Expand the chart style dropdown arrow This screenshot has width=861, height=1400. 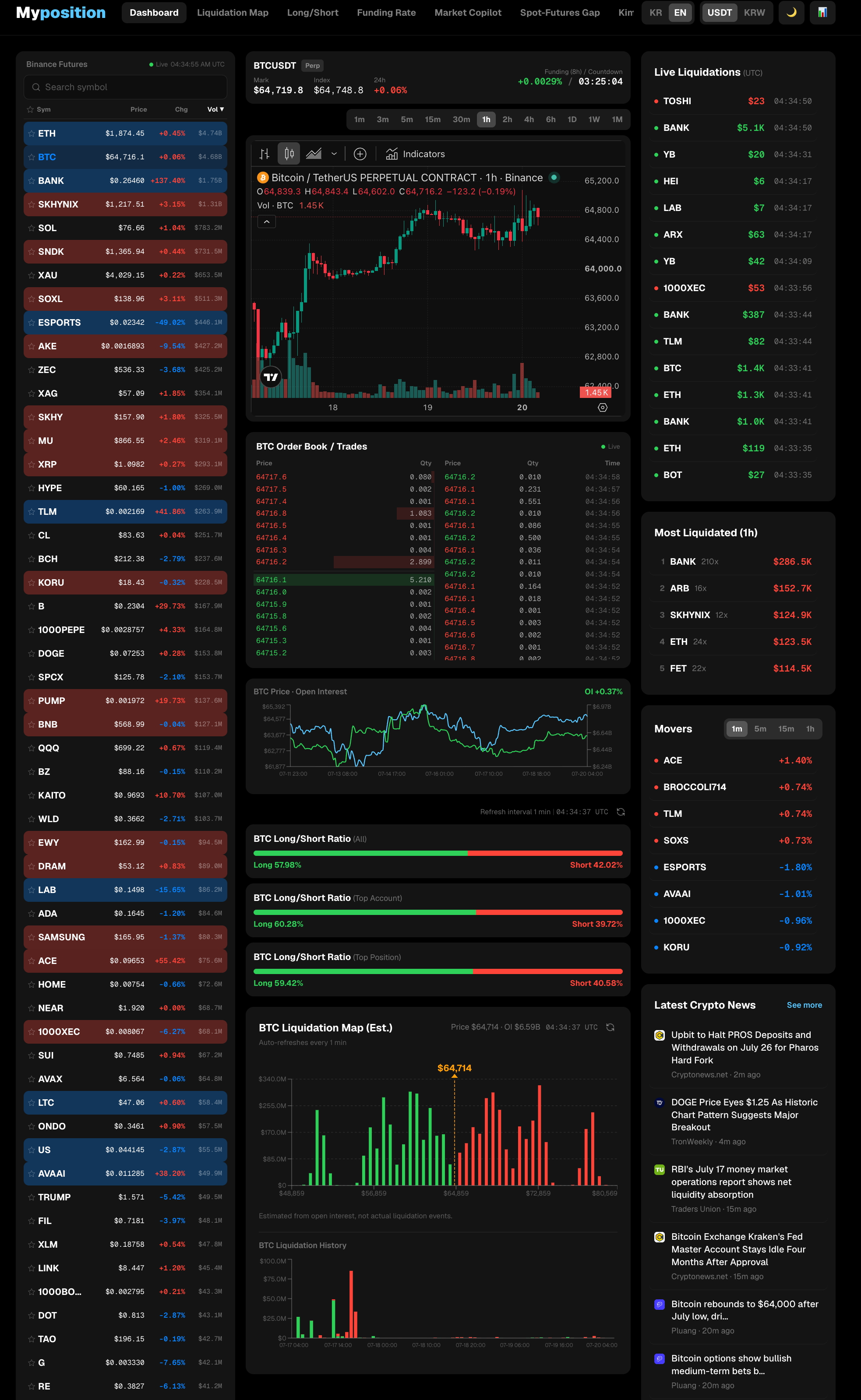pos(334,154)
